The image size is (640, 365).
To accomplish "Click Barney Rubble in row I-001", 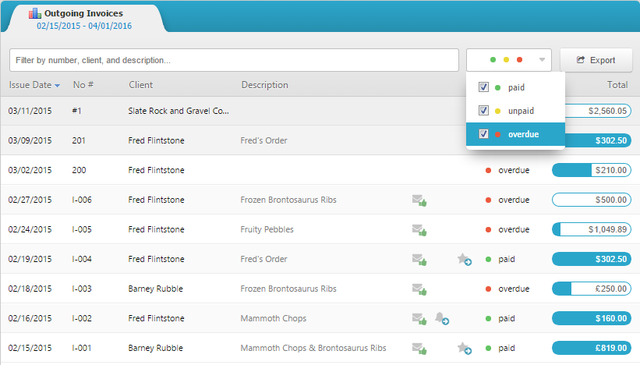I will pos(155,348).
